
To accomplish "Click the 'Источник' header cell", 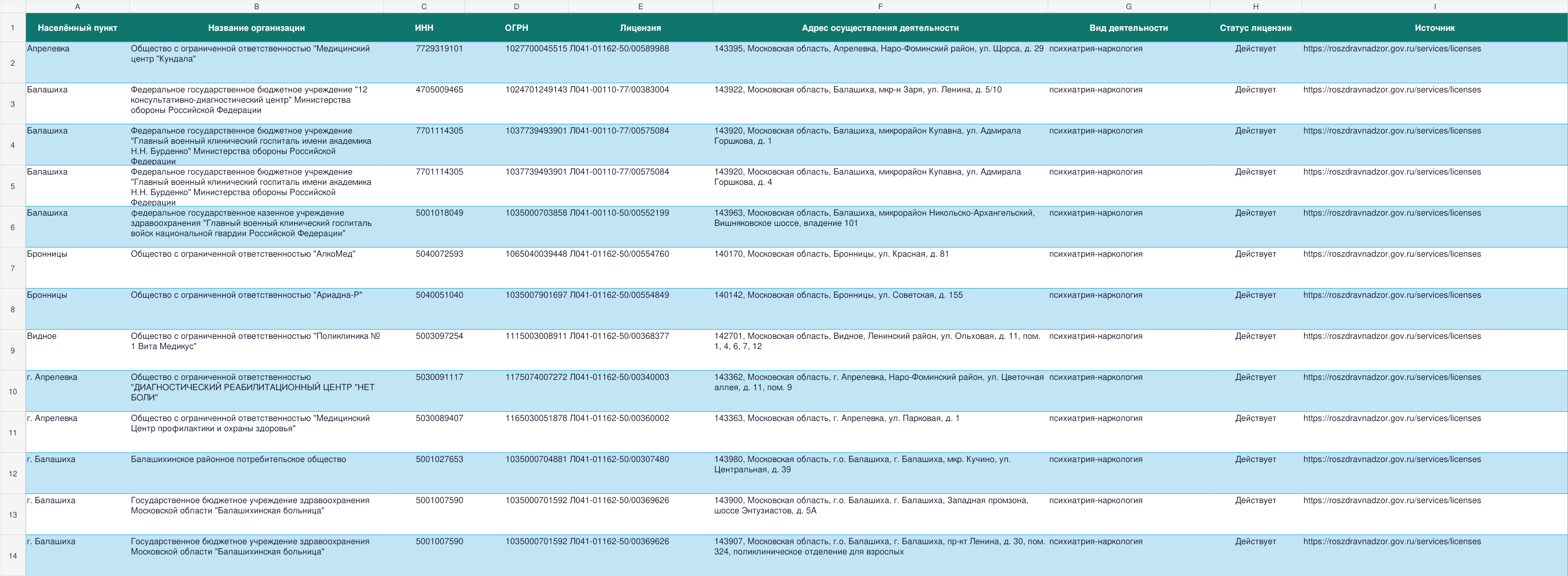I will click(1435, 27).
